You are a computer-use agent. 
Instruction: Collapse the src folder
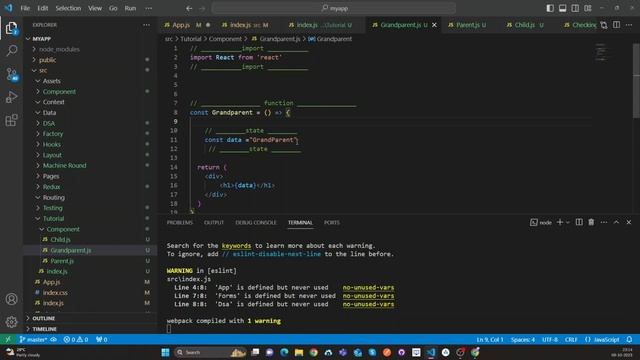tap(43, 70)
